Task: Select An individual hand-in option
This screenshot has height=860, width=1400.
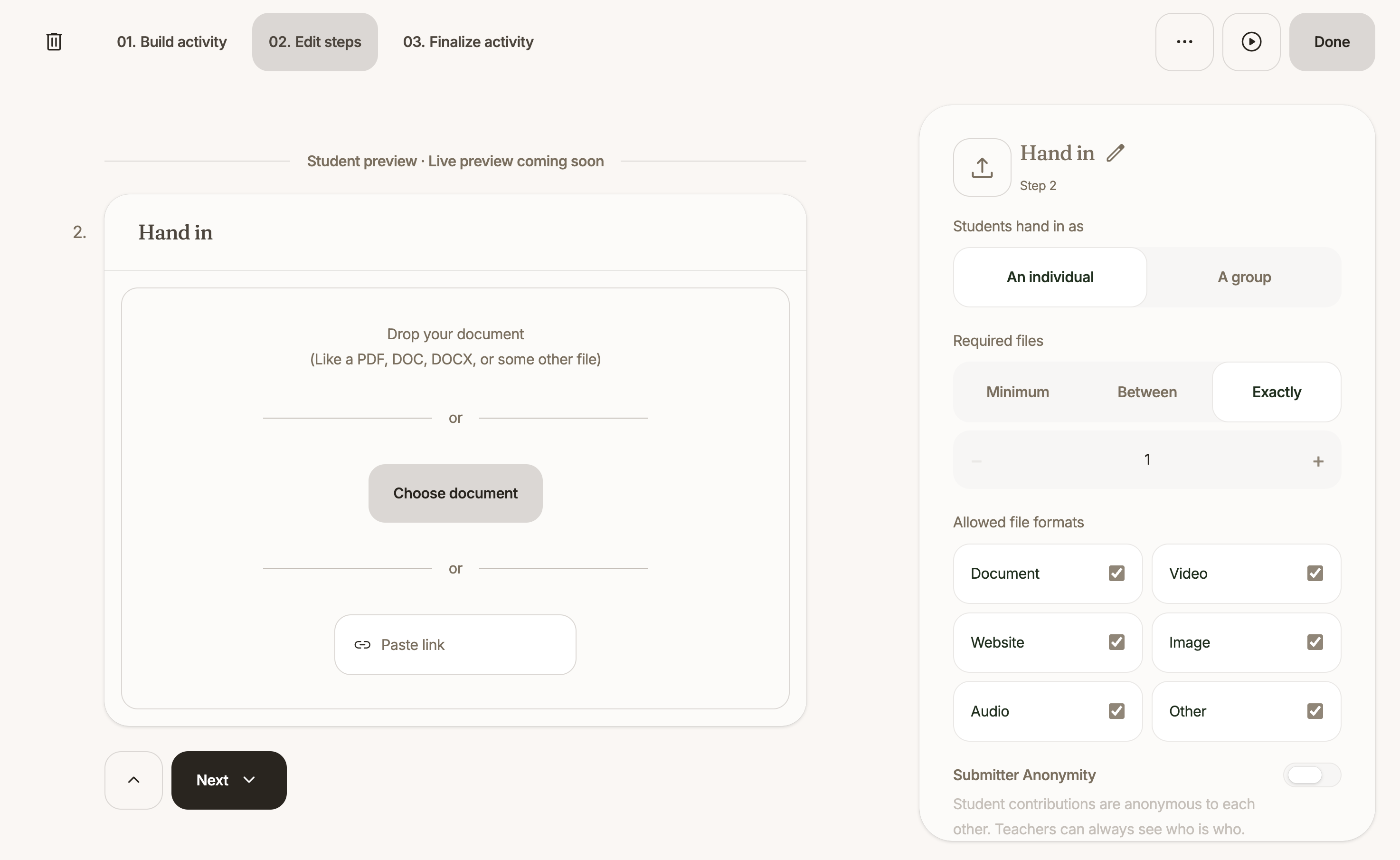Action: point(1050,277)
